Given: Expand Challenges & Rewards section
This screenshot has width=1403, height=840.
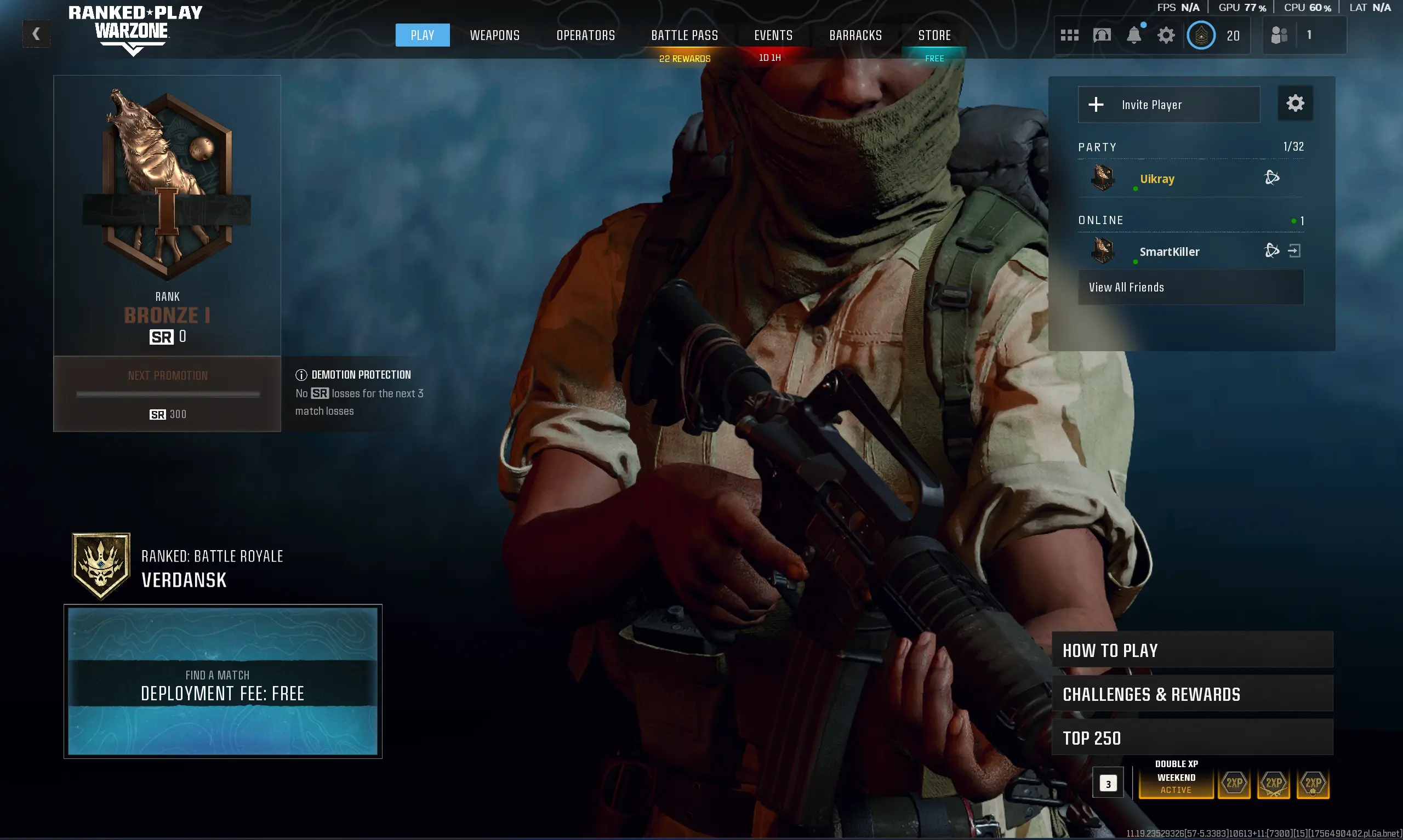Looking at the screenshot, I should tap(1192, 694).
